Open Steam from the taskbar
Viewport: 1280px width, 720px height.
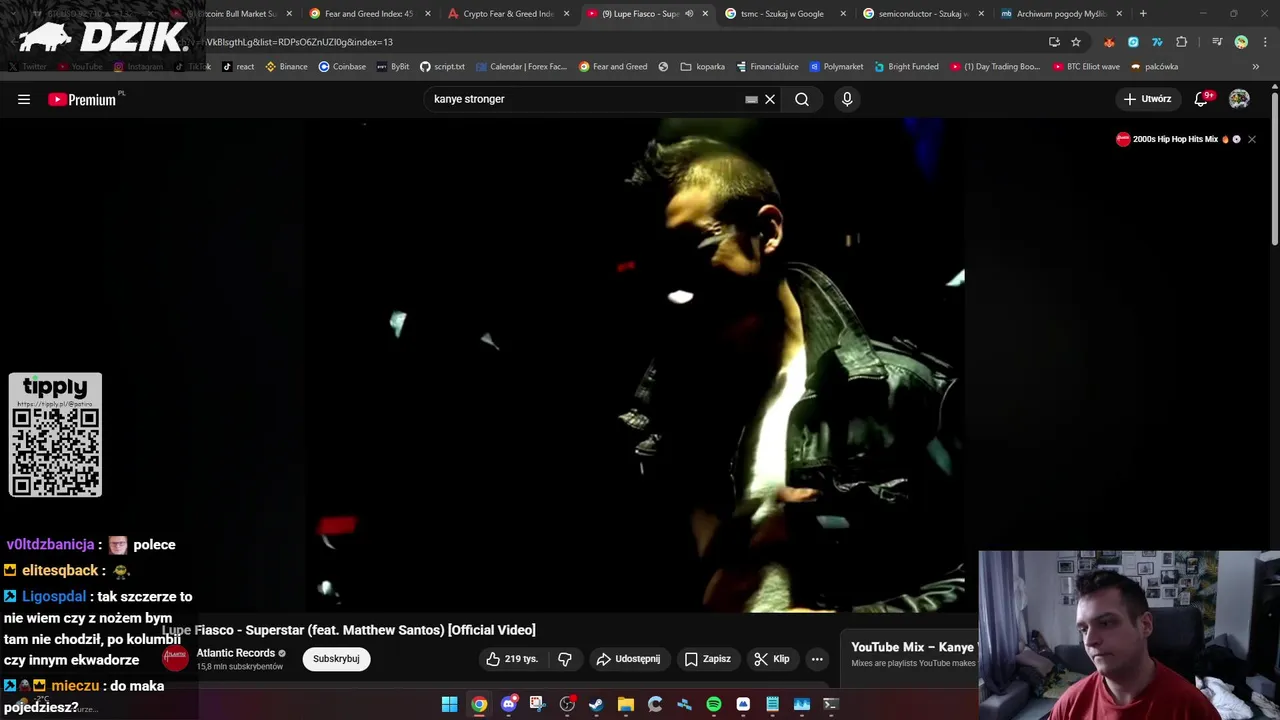[x=596, y=705]
